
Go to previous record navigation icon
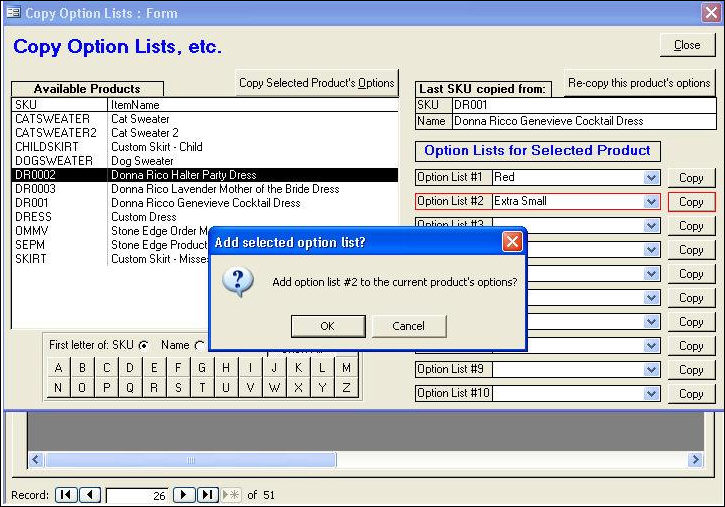tap(90, 495)
